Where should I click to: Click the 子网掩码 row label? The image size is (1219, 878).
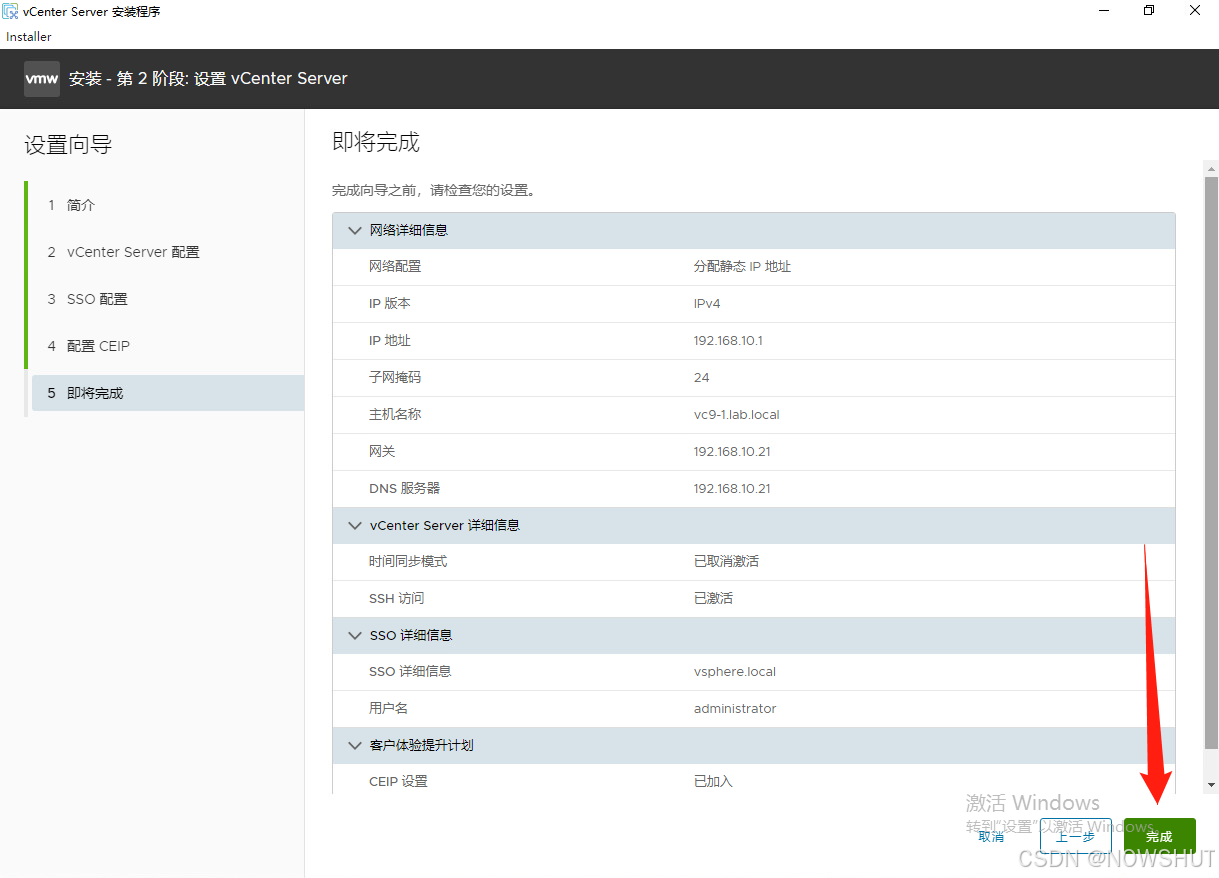(x=395, y=378)
